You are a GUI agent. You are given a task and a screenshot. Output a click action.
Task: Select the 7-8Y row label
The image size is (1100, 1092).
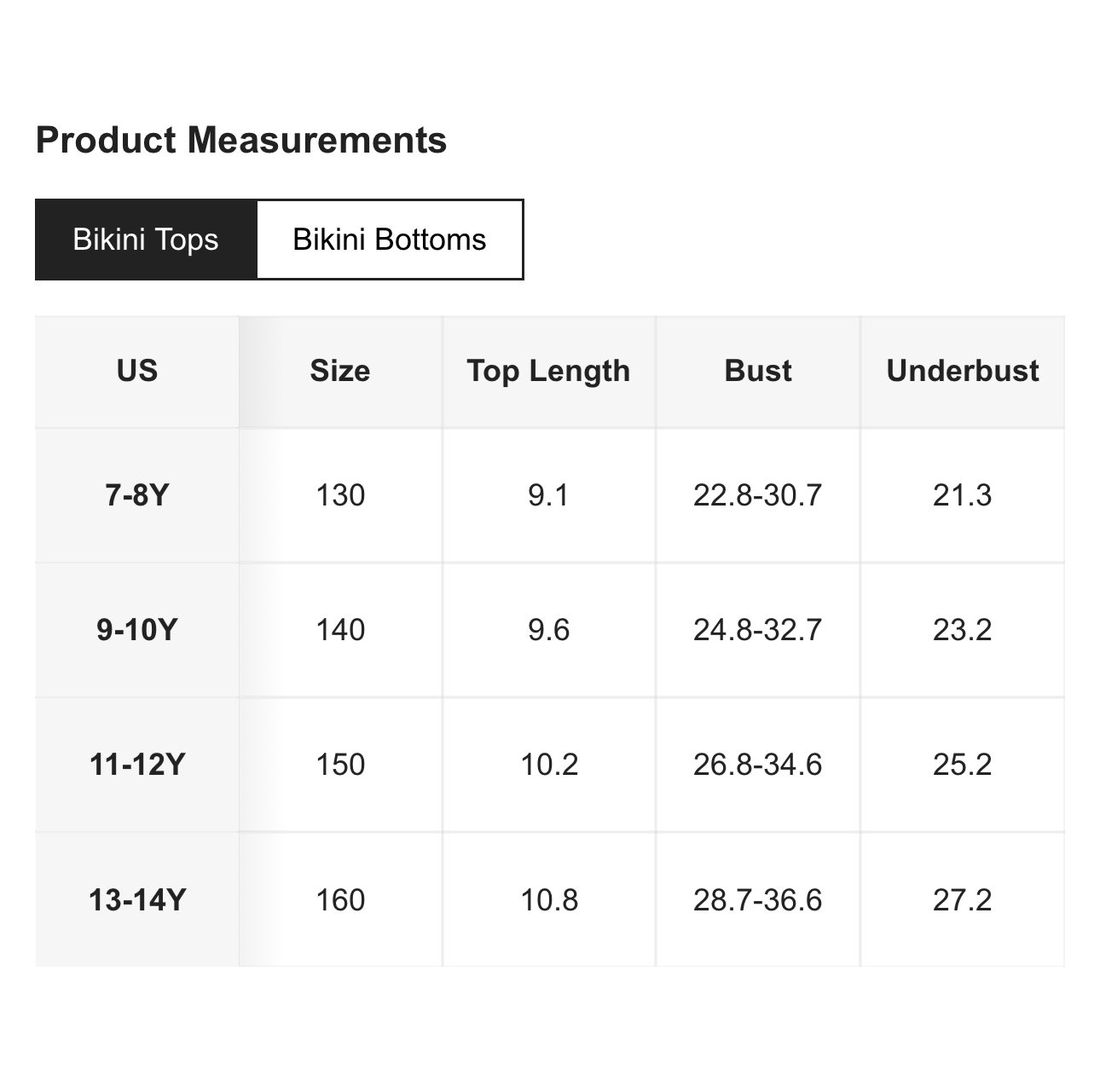point(137,495)
